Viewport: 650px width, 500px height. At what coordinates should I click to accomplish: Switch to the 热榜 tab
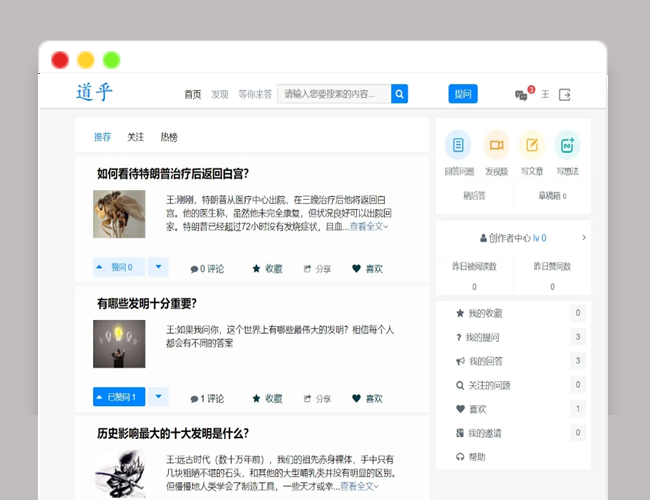click(169, 137)
